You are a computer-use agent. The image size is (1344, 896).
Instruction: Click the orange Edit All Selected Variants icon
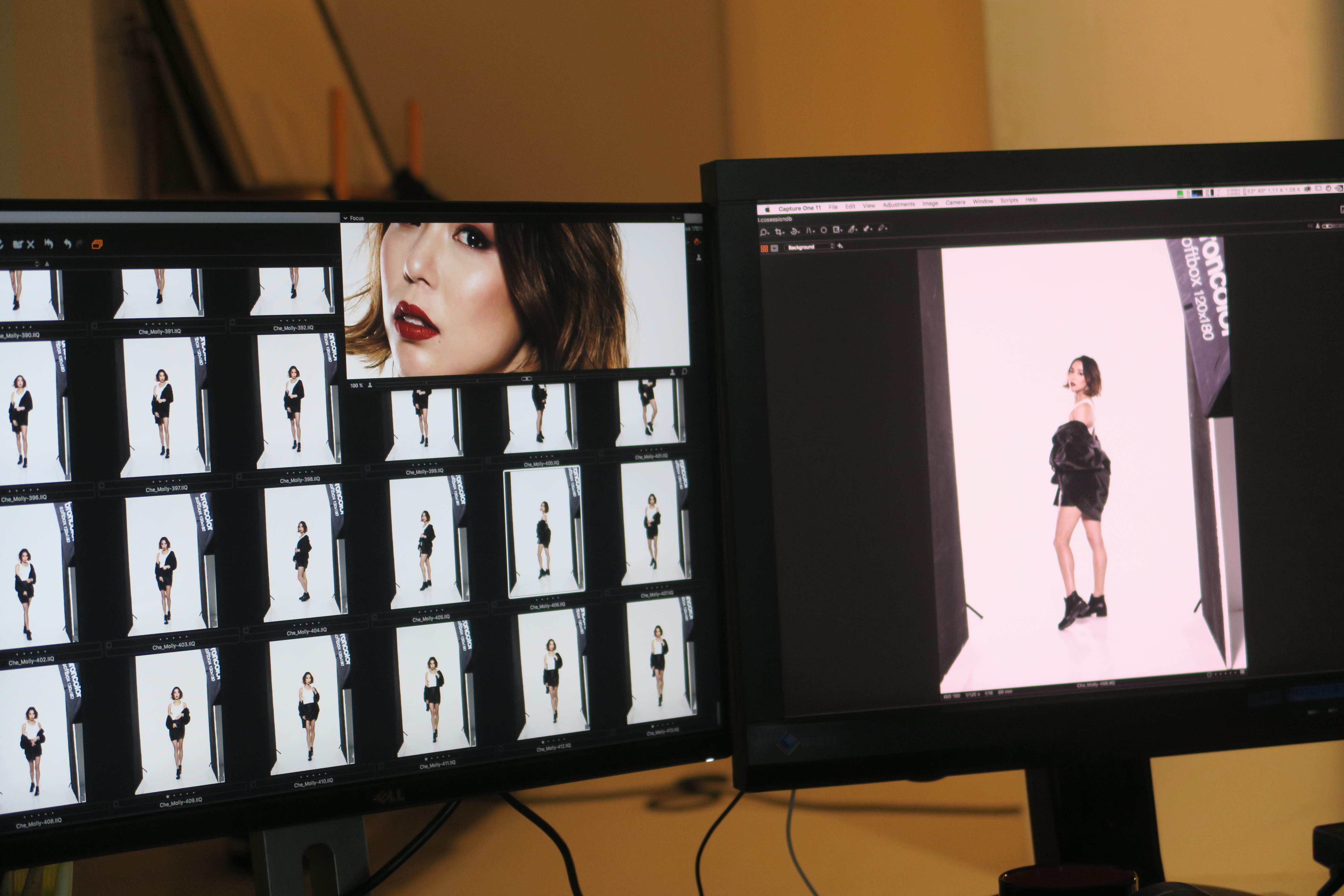(x=97, y=245)
